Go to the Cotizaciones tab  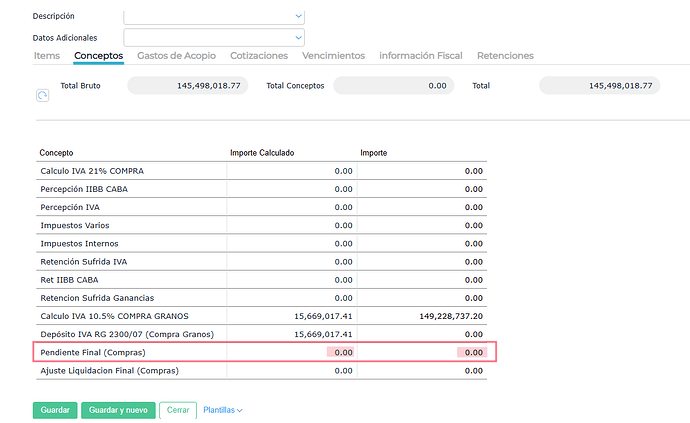259,56
